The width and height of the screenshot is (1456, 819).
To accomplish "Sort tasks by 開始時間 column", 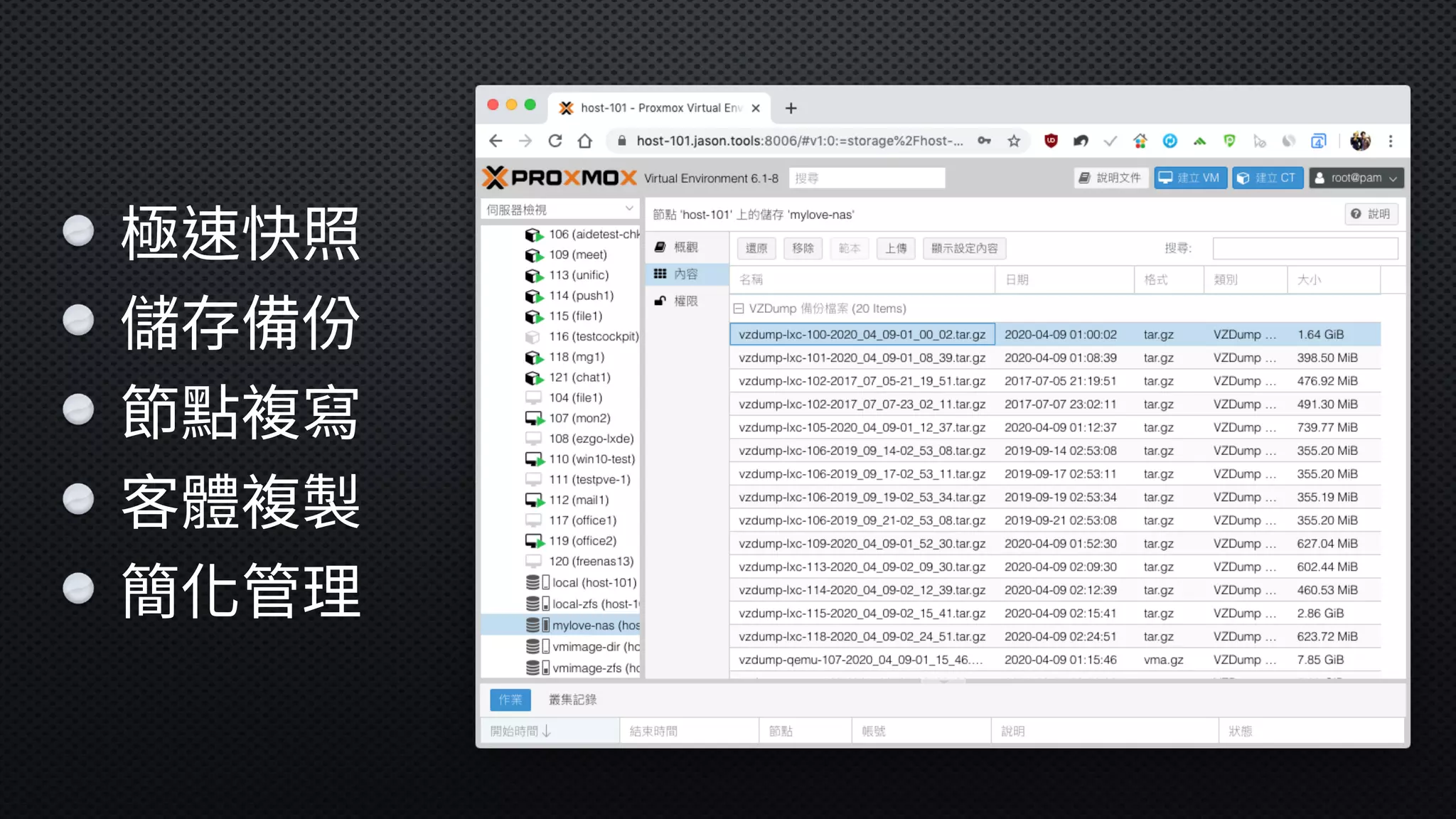I will click(x=550, y=731).
